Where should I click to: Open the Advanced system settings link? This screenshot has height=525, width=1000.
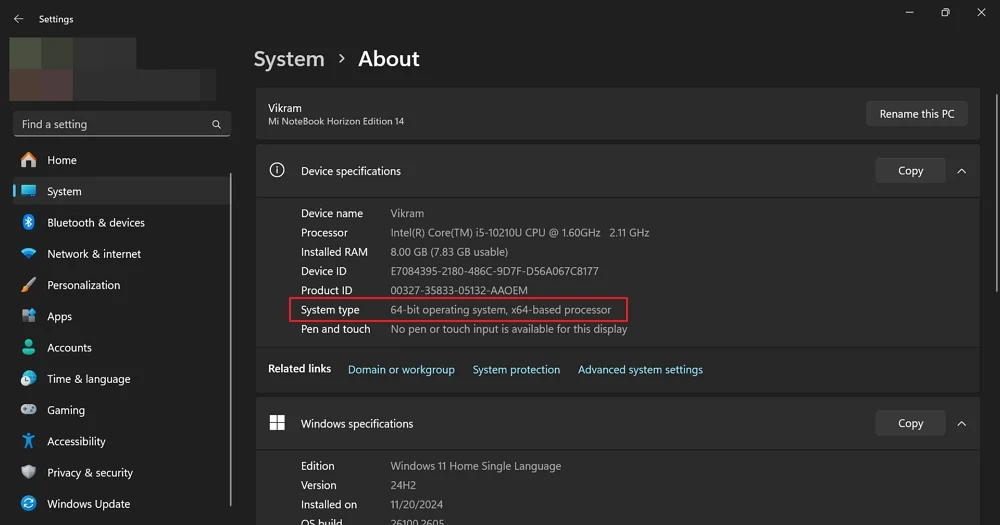click(x=640, y=370)
